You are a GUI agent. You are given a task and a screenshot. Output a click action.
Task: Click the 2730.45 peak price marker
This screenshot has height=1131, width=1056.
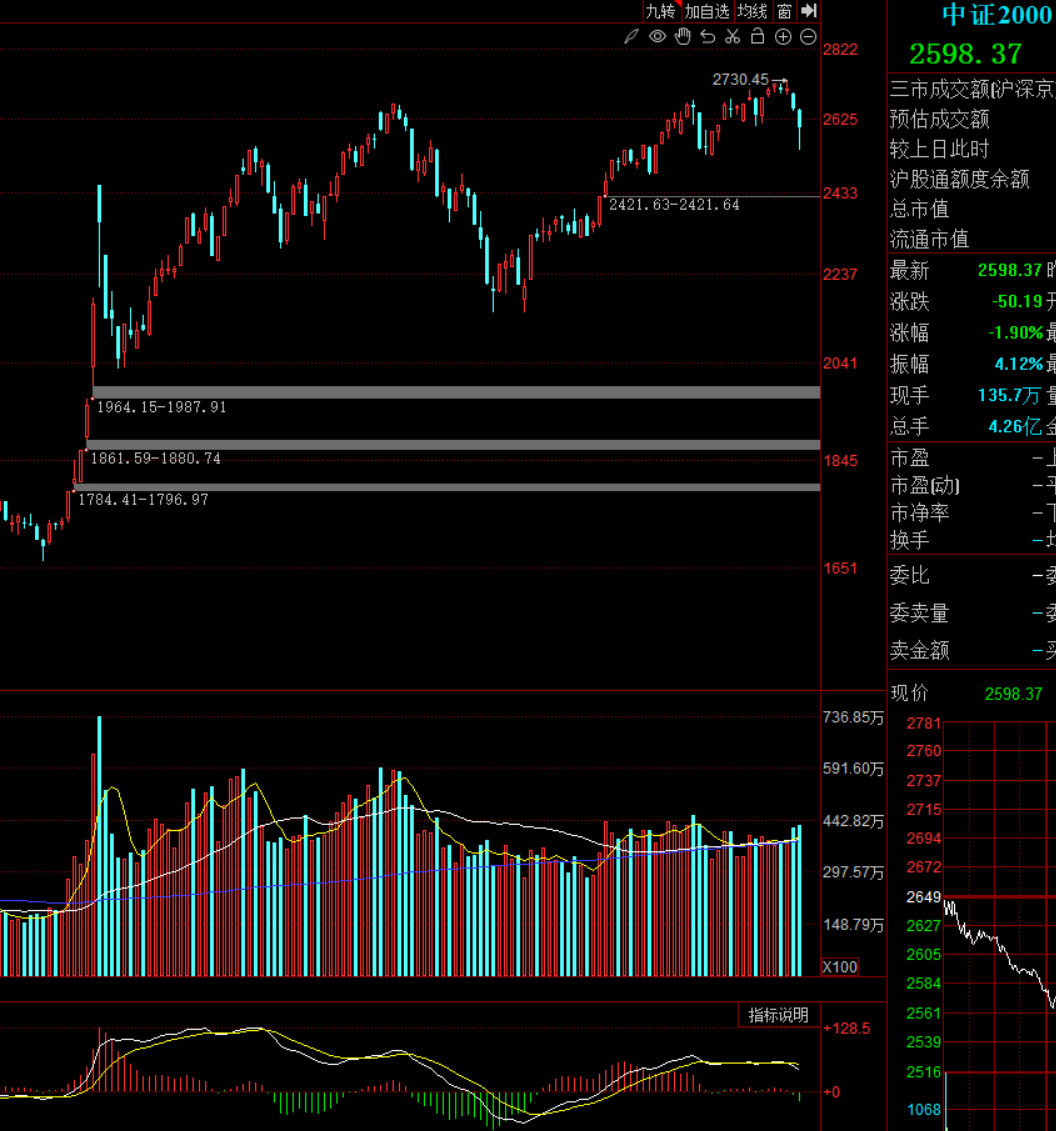(740, 79)
